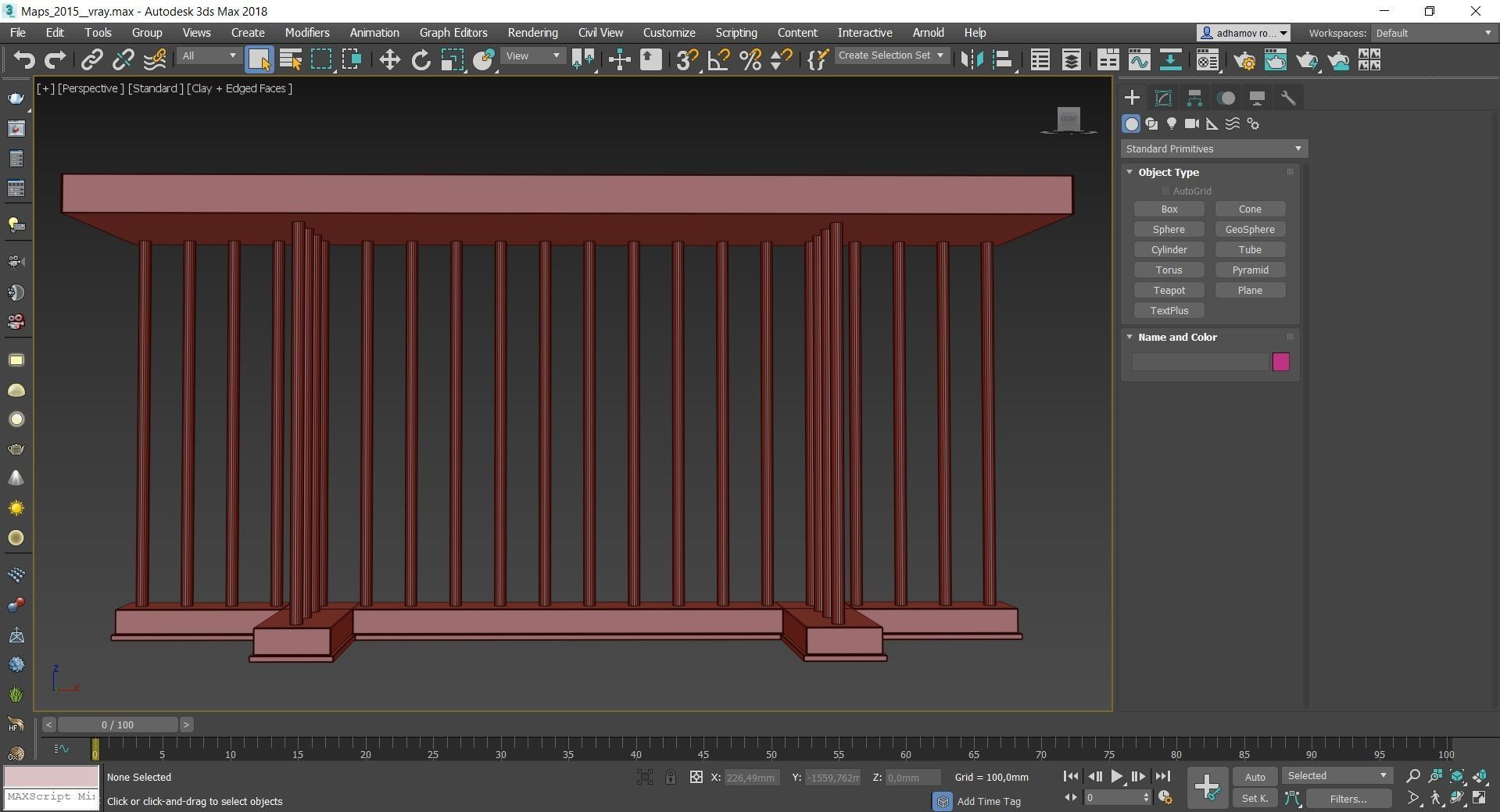Image resolution: width=1500 pixels, height=812 pixels.
Task: Click the Mirror tool icon
Action: 972,60
